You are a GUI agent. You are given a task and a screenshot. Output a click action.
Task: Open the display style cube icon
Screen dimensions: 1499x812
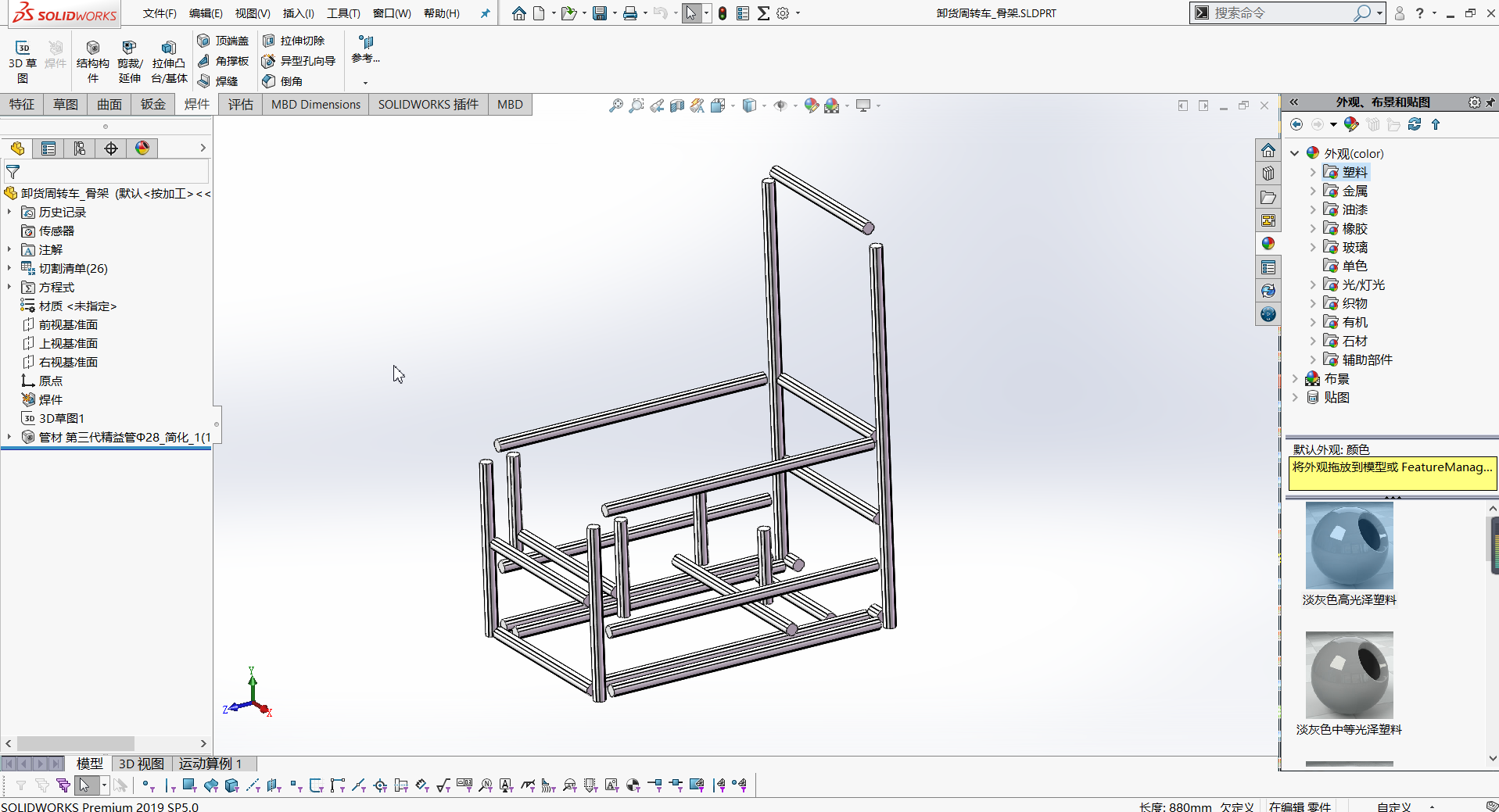pyautogui.click(x=749, y=106)
